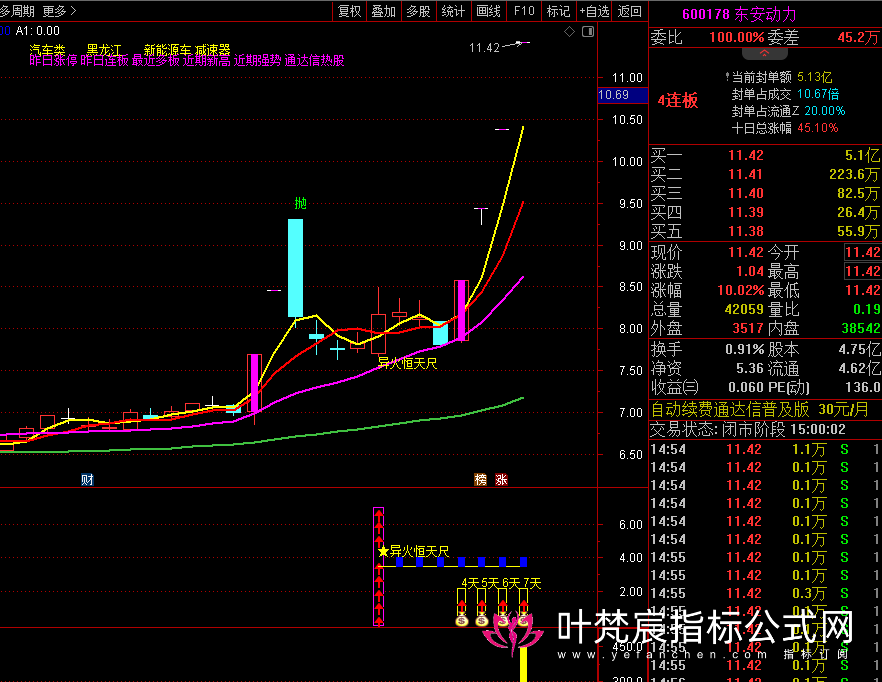Image resolution: width=882 pixels, height=682 pixels.
Task: Open the 多周期 multi-period view
Action: [x=17, y=11]
